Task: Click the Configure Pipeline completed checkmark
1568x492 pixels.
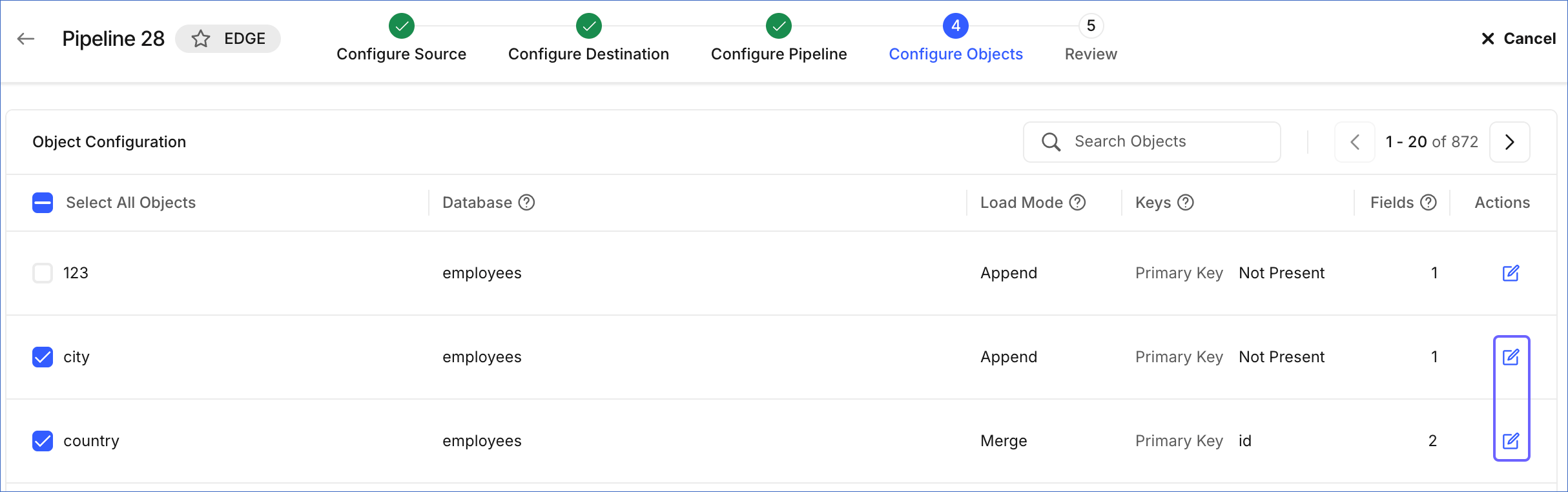Action: click(779, 26)
